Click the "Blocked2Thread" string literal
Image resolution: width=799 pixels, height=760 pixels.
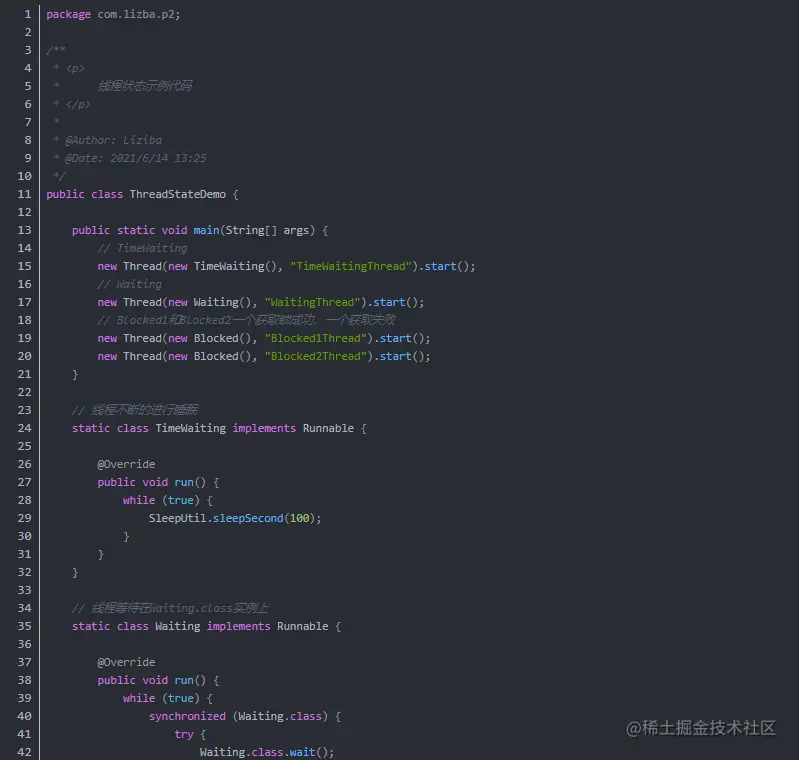pos(318,356)
